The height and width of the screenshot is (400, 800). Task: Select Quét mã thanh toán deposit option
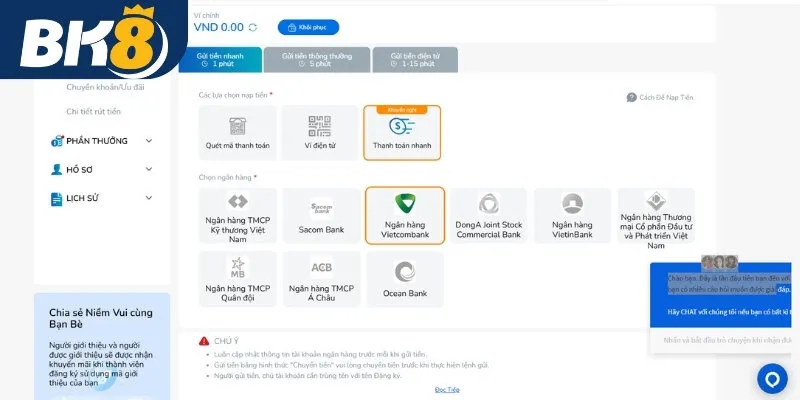tap(238, 133)
